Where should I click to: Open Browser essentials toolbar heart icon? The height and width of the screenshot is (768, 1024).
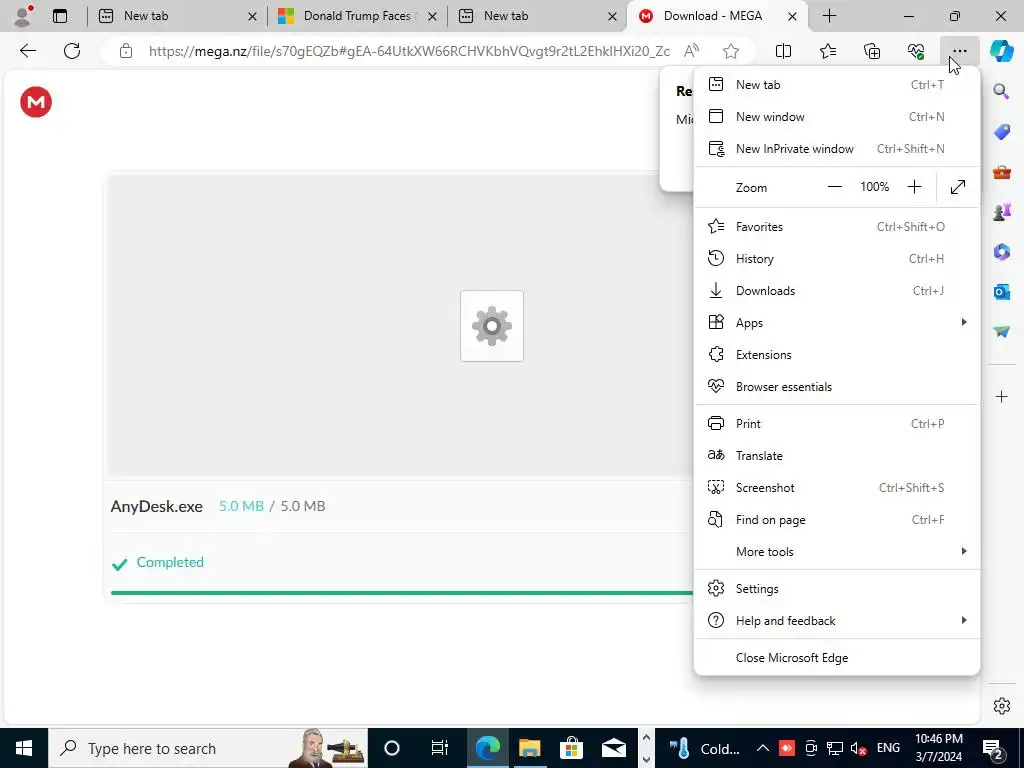tap(916, 51)
